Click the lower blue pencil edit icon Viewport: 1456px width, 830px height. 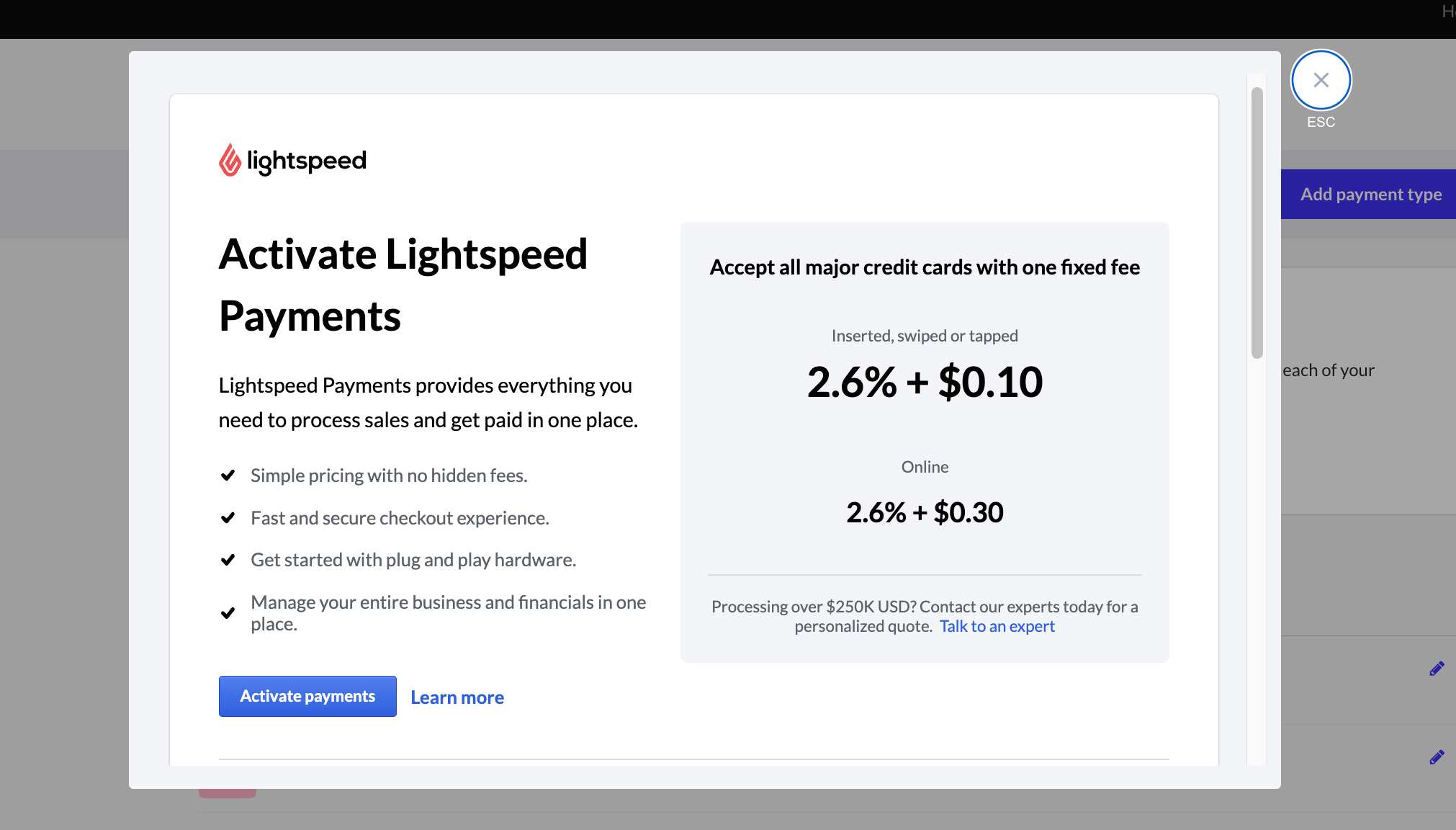click(x=1437, y=757)
